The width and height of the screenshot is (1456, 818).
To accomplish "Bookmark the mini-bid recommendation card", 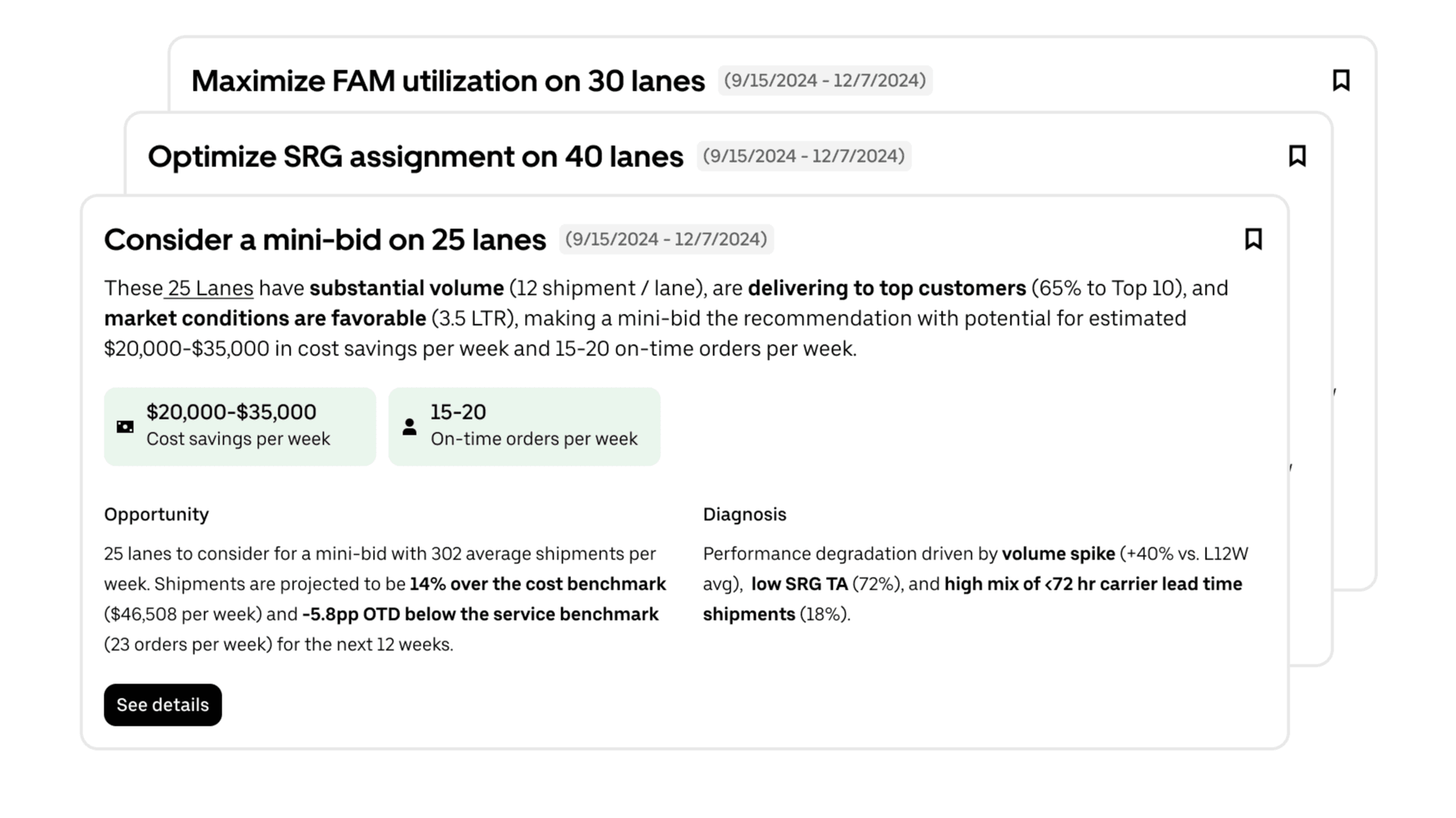I will pos(1253,239).
